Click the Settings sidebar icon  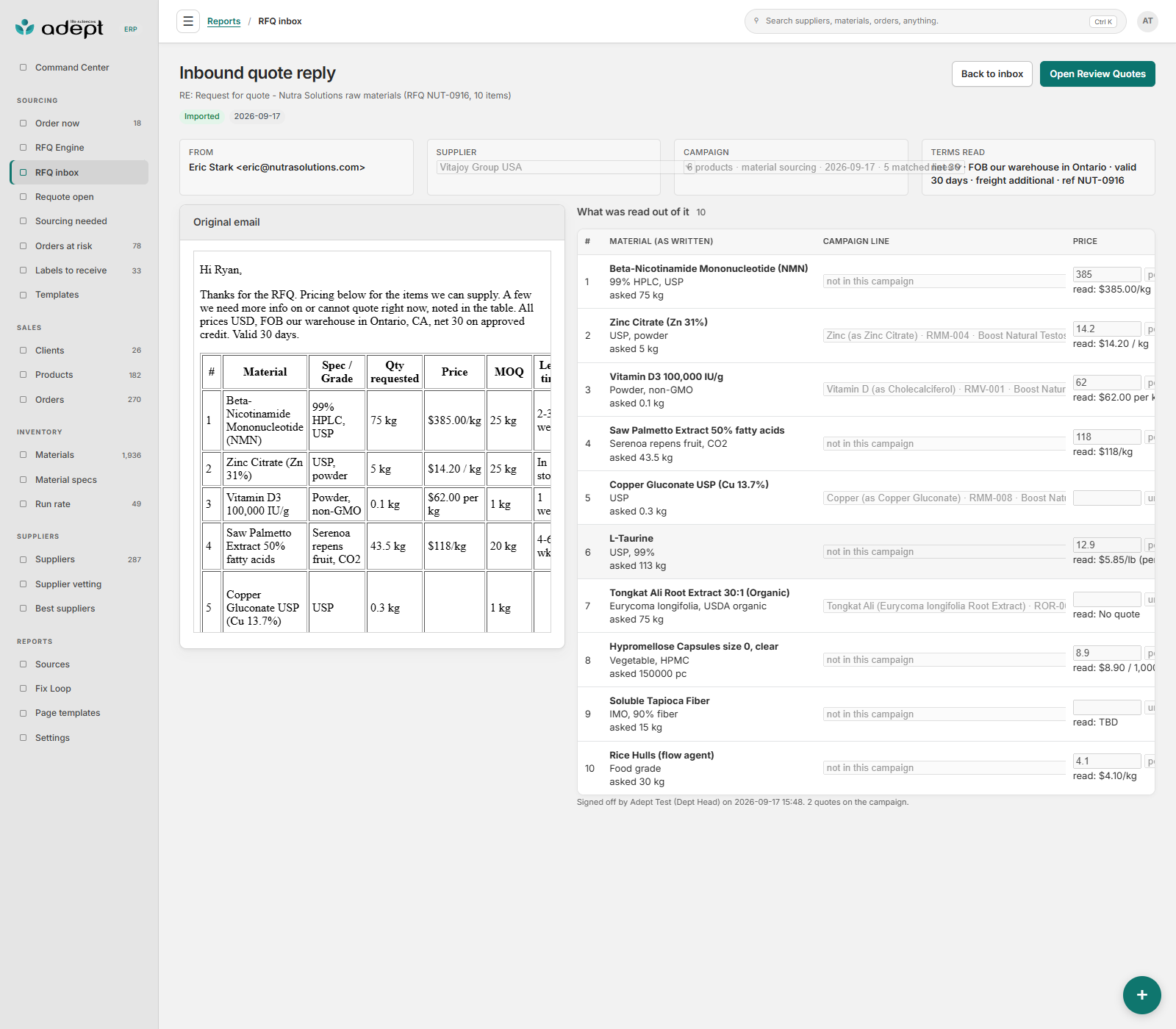[x=23, y=738]
